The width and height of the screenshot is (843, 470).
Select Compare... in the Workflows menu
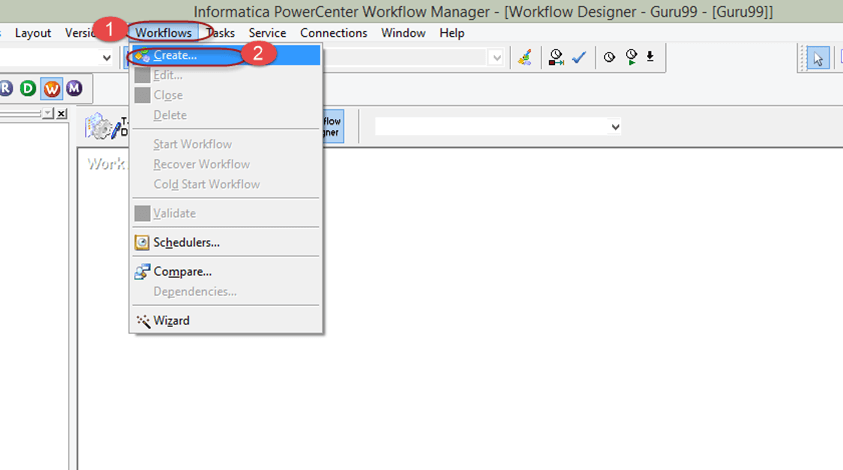182,271
